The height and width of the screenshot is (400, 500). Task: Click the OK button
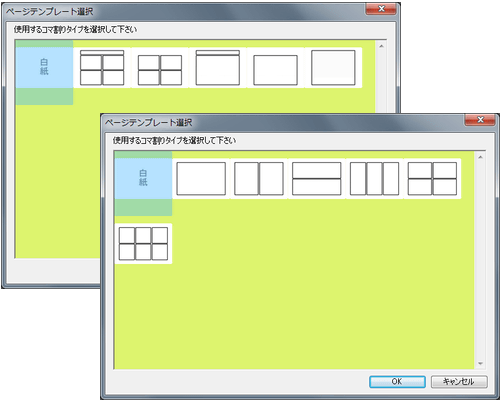397,382
